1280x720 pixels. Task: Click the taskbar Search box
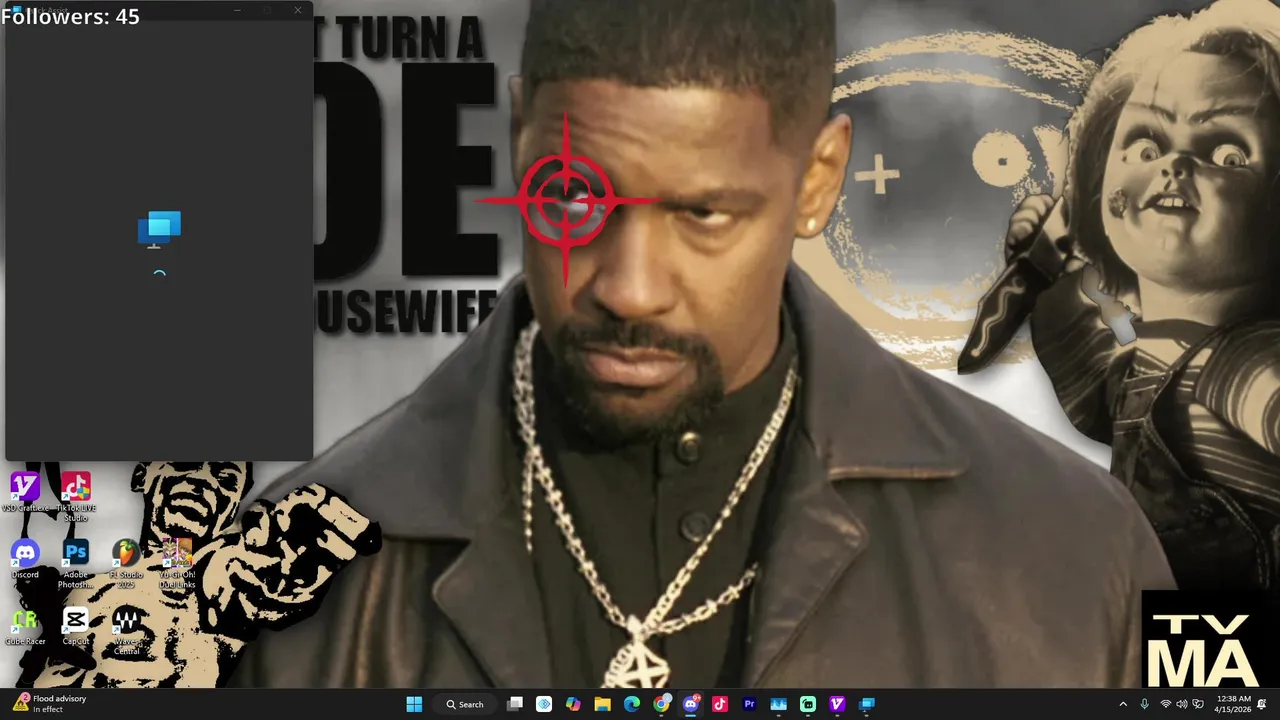click(465, 704)
